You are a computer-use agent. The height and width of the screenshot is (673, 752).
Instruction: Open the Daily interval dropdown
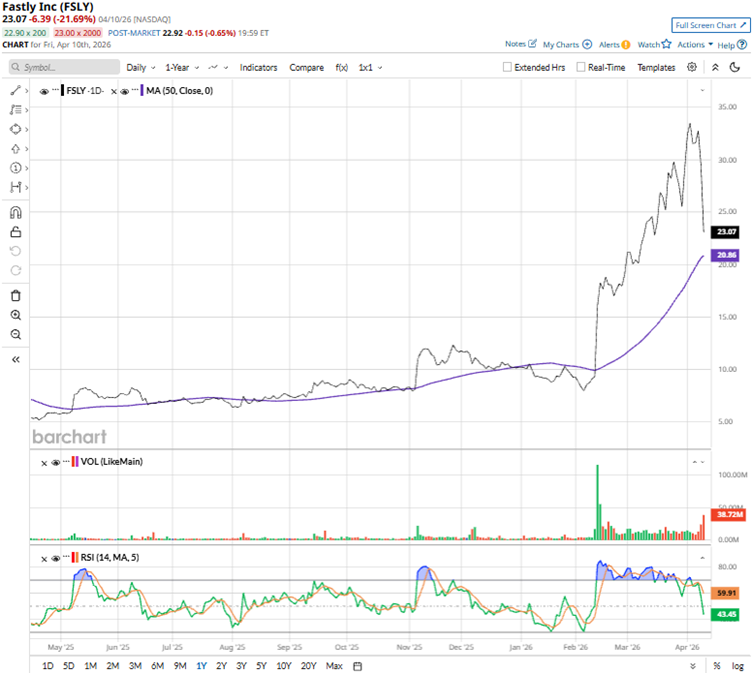tap(141, 67)
